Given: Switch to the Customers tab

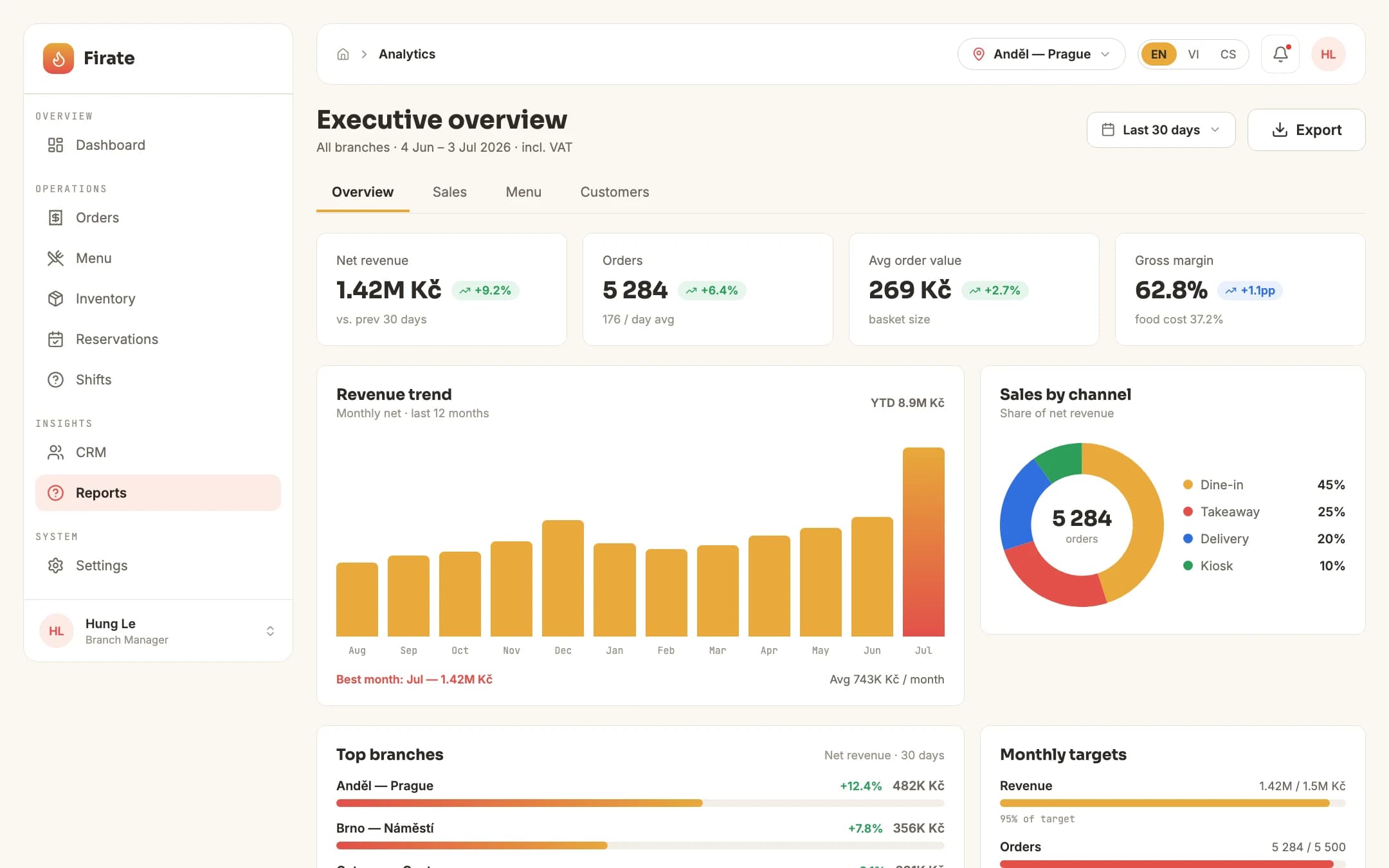Looking at the screenshot, I should point(615,192).
